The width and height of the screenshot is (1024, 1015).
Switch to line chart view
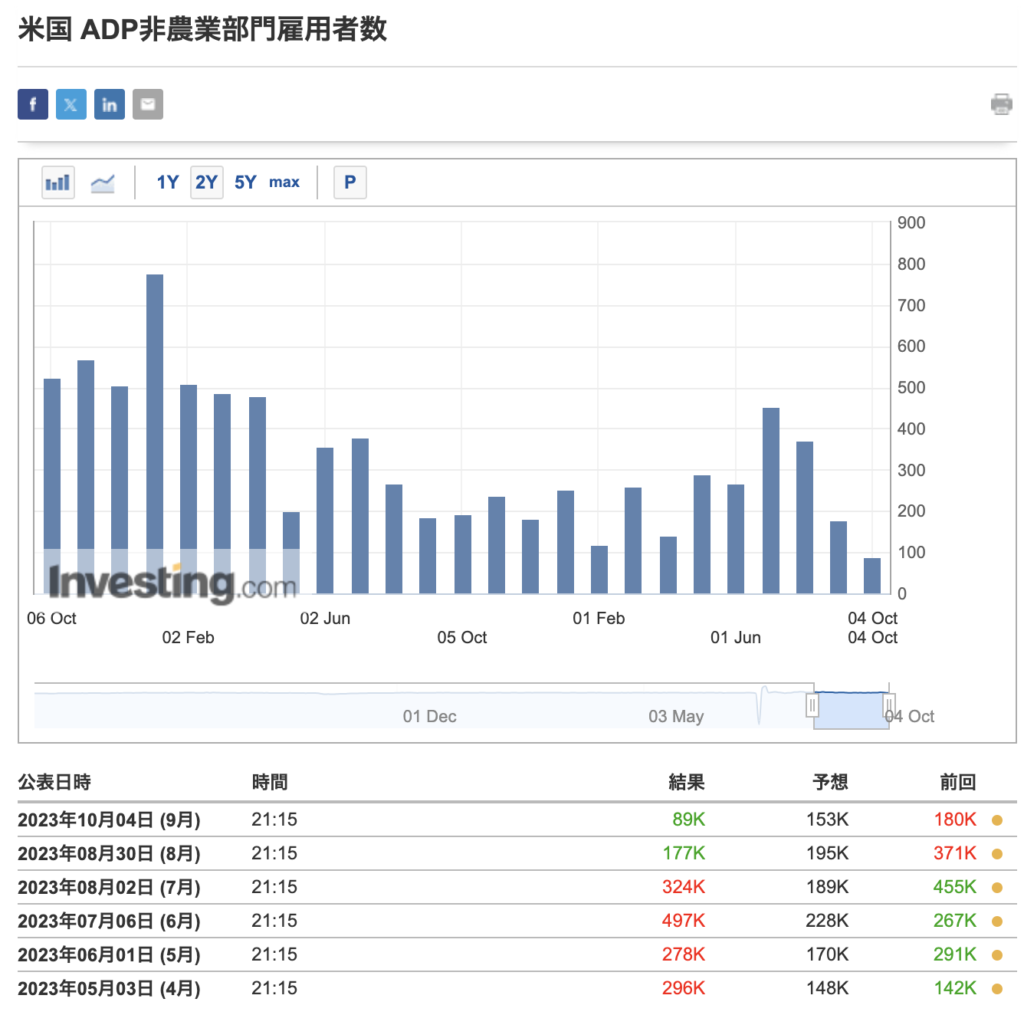coord(103,182)
